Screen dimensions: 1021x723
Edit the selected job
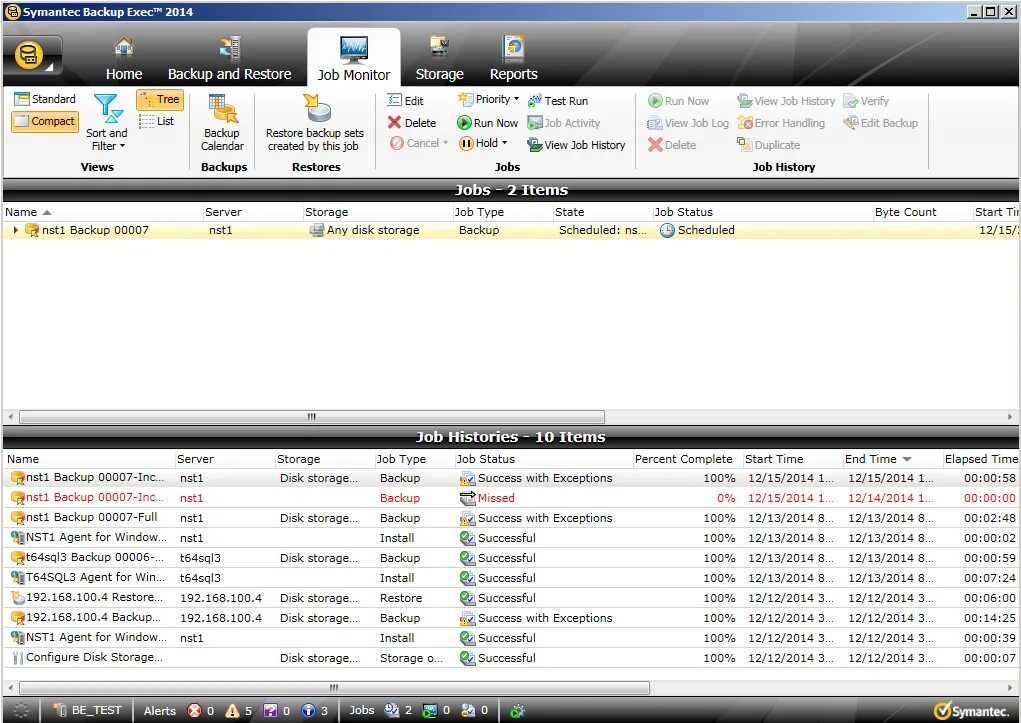[x=406, y=101]
